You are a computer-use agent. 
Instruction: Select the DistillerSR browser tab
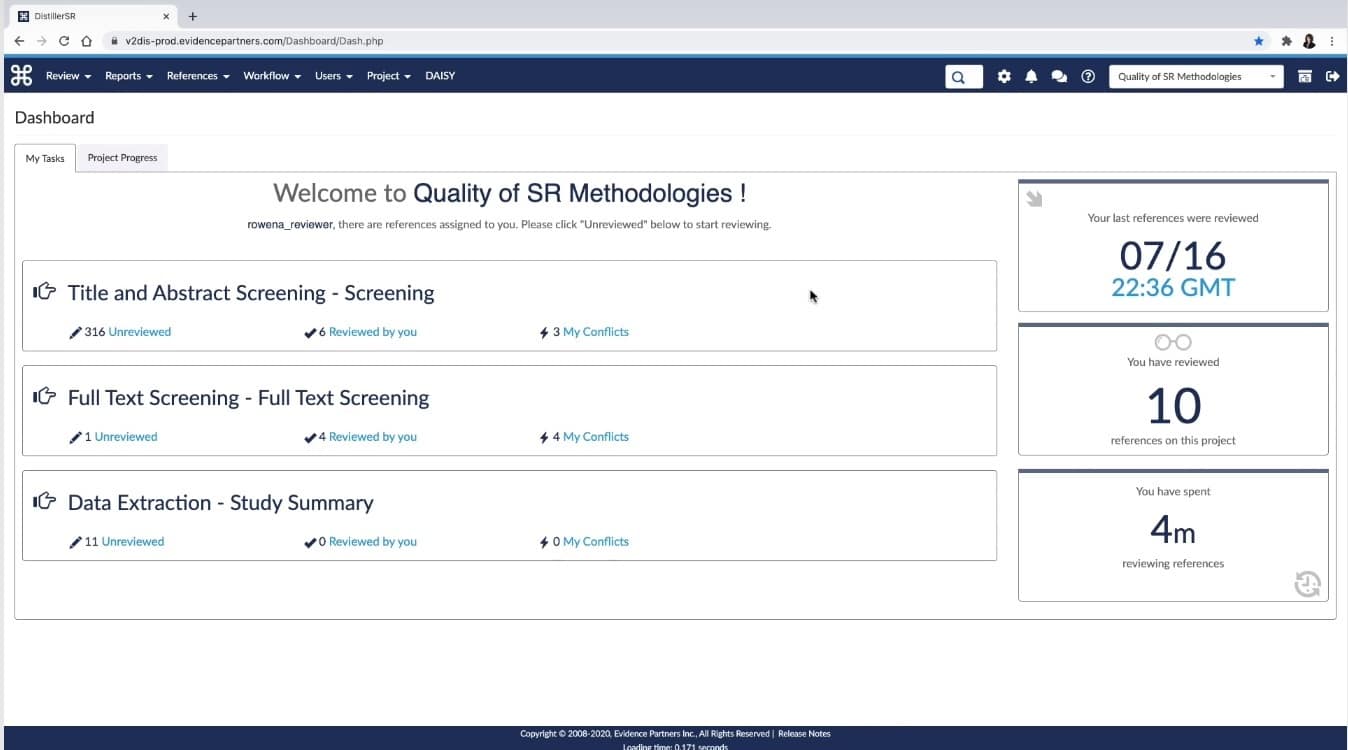[x=93, y=16]
